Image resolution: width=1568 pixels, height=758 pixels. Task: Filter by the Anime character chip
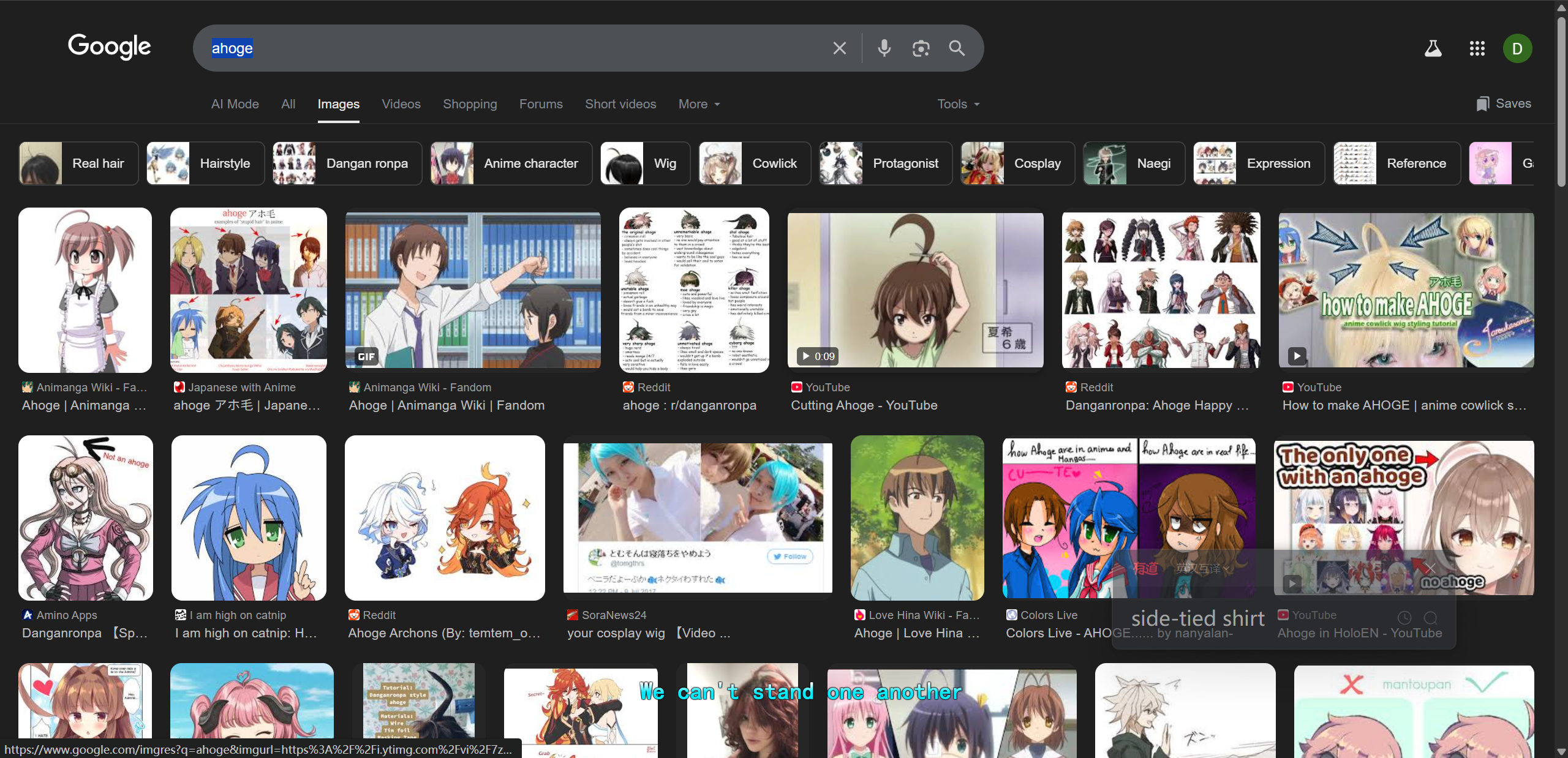click(511, 163)
